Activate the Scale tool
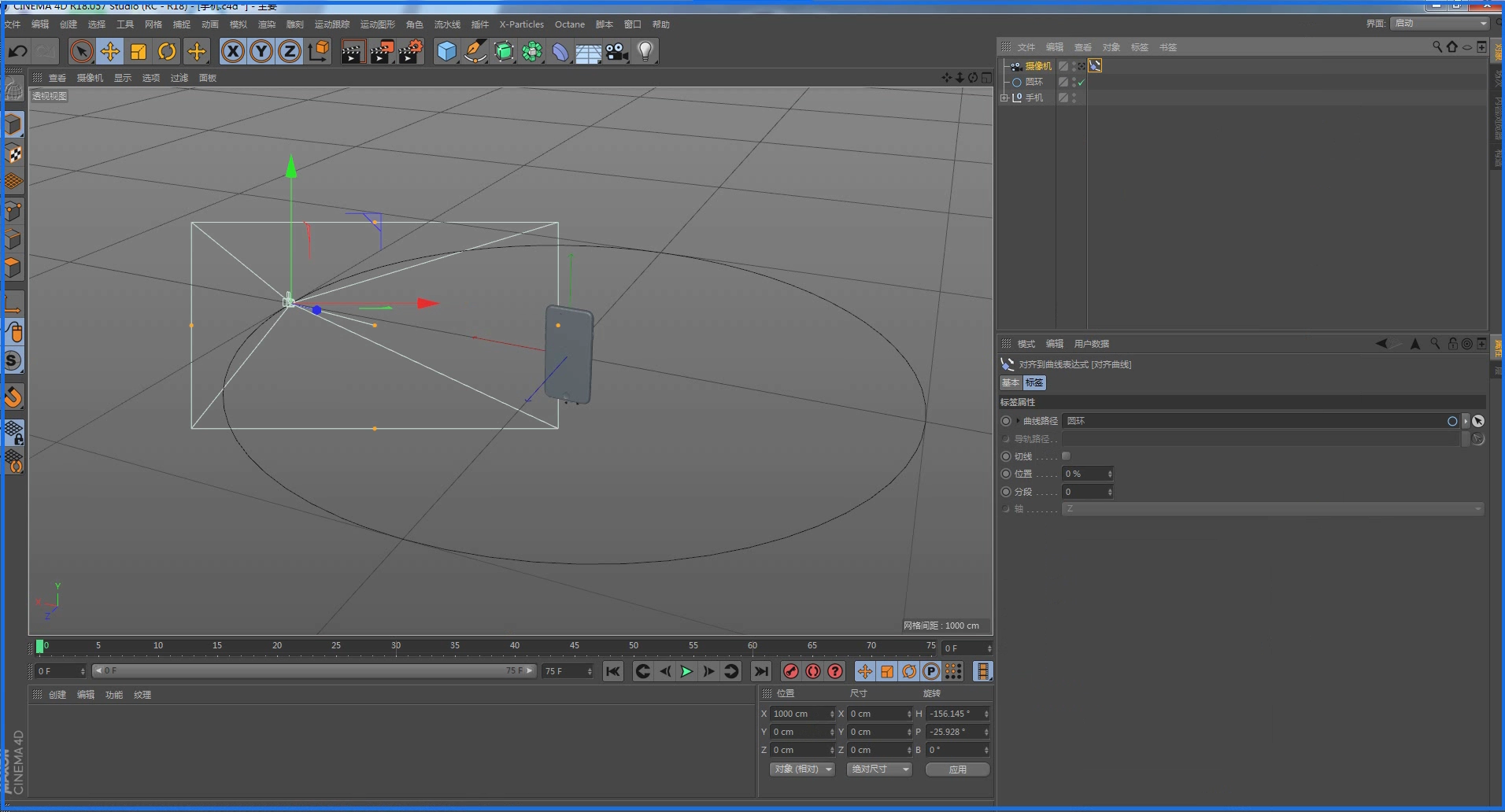The width and height of the screenshot is (1505, 812). (x=139, y=52)
